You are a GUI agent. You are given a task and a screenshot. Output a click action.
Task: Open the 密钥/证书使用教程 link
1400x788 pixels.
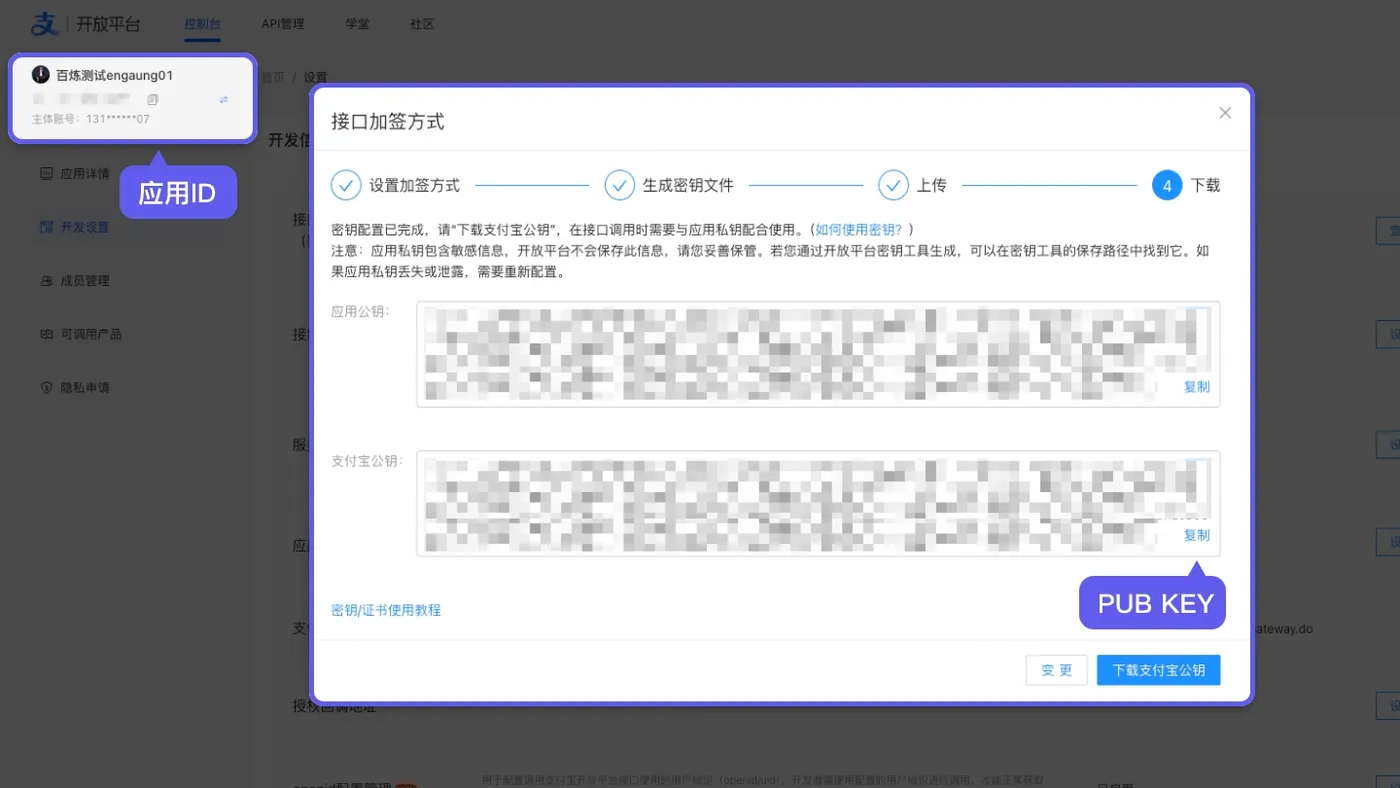point(386,610)
